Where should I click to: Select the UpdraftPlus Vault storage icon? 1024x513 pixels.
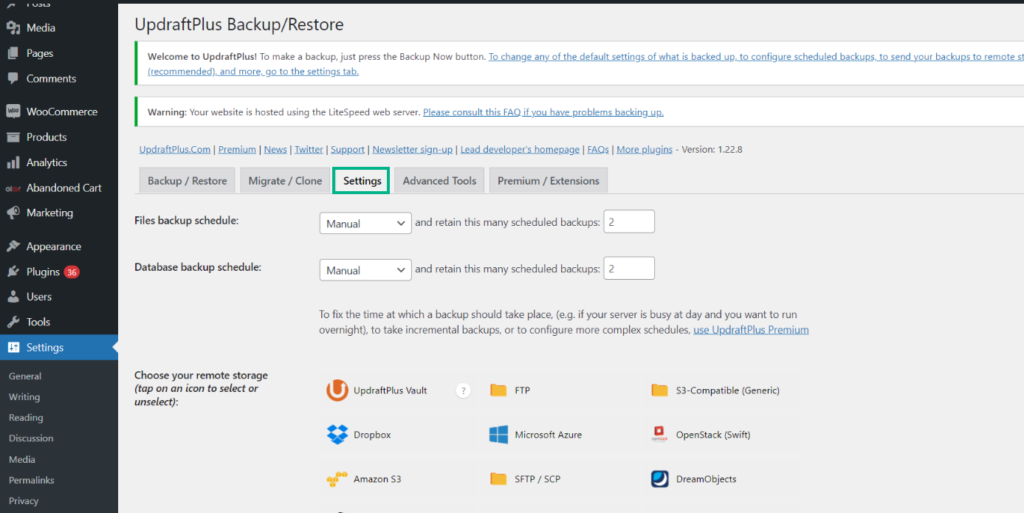click(337, 390)
